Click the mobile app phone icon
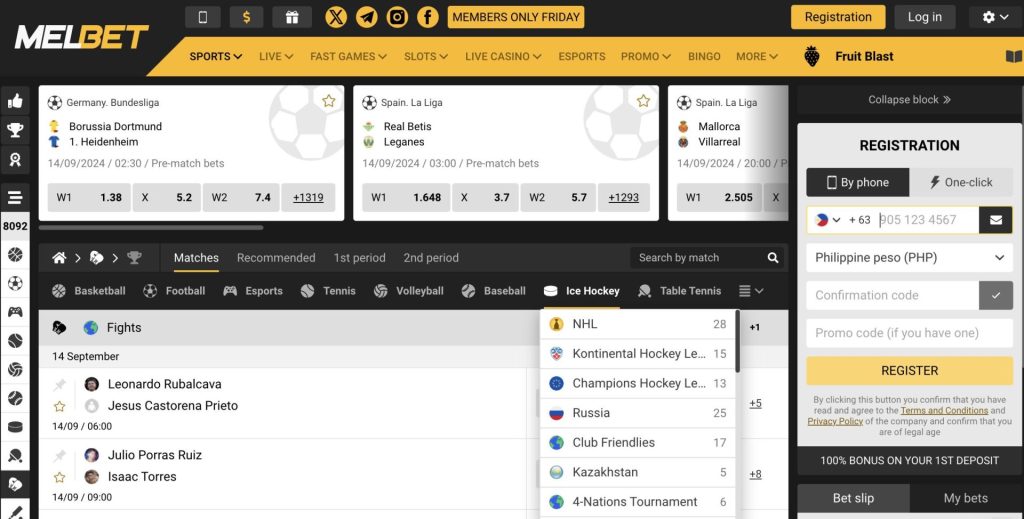Screen dimensions: 1024x519 pos(203,17)
